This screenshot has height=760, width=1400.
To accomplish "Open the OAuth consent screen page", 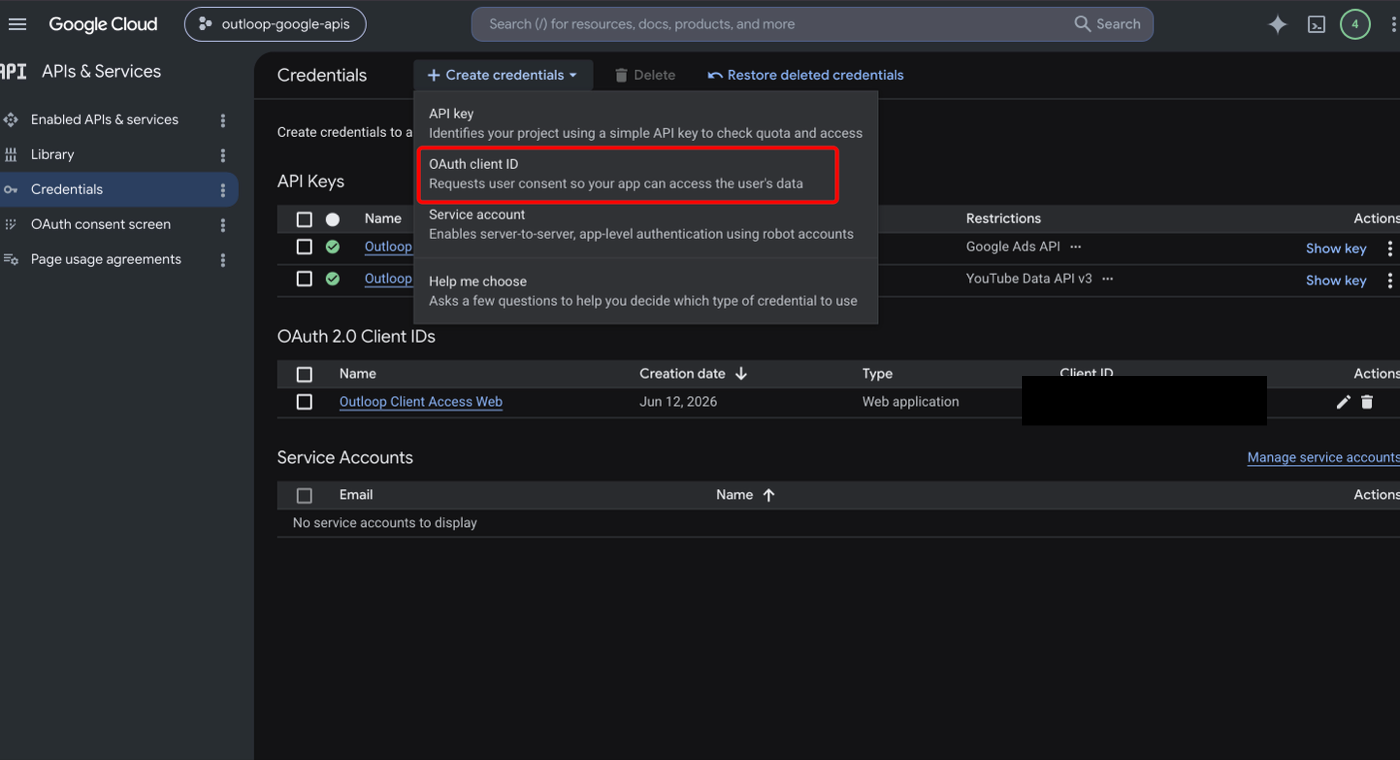I will pos(101,224).
